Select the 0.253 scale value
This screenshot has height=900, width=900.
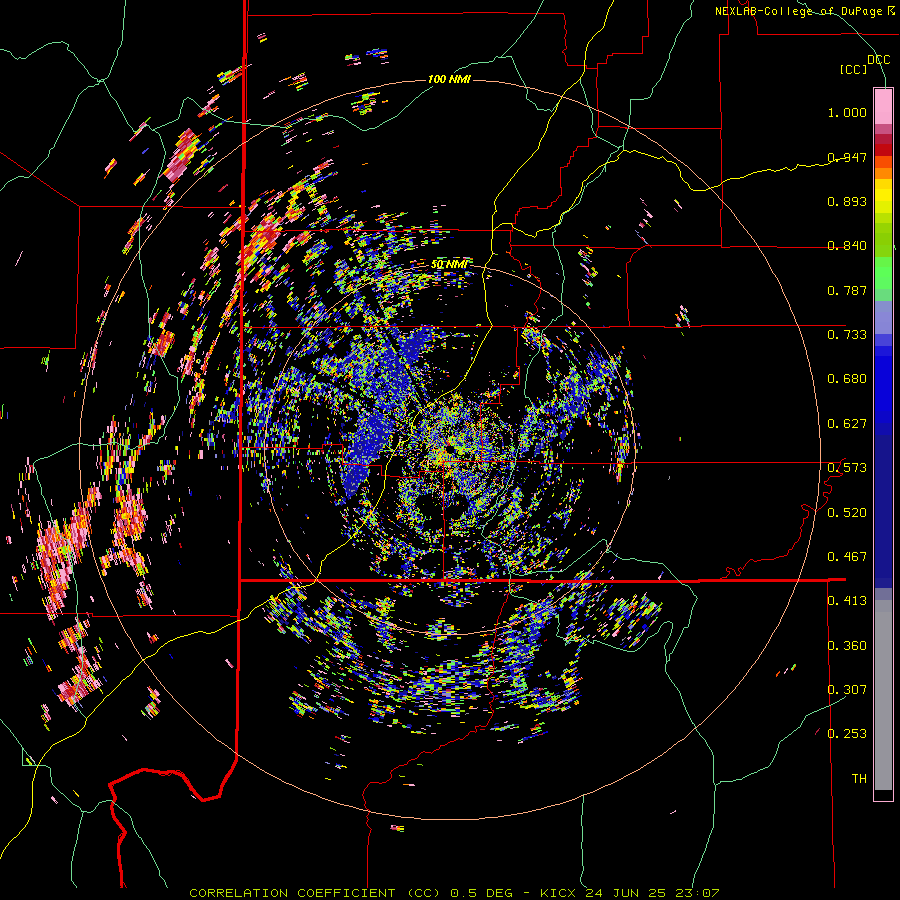pos(847,734)
